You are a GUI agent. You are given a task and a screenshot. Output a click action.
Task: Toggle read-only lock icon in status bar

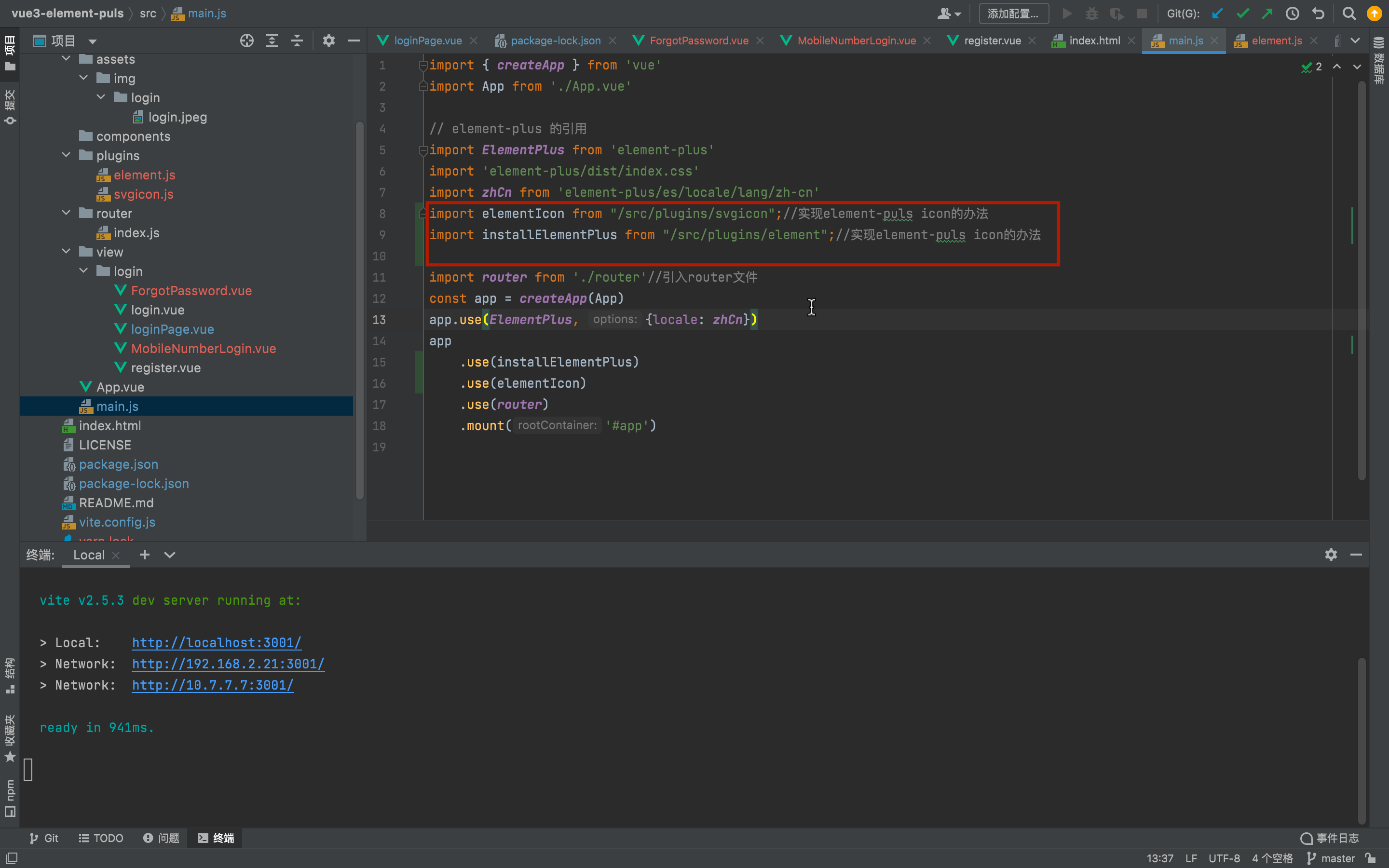1371,858
